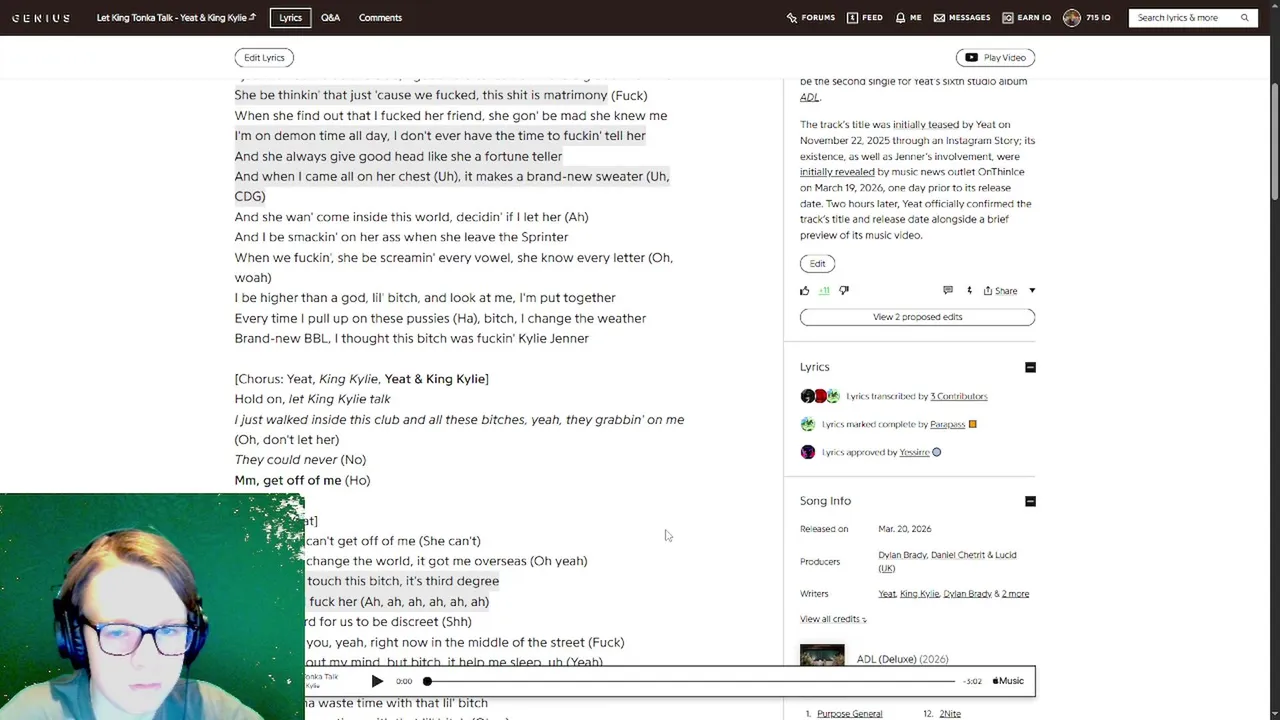Open the Feed icon in header

click(852, 18)
